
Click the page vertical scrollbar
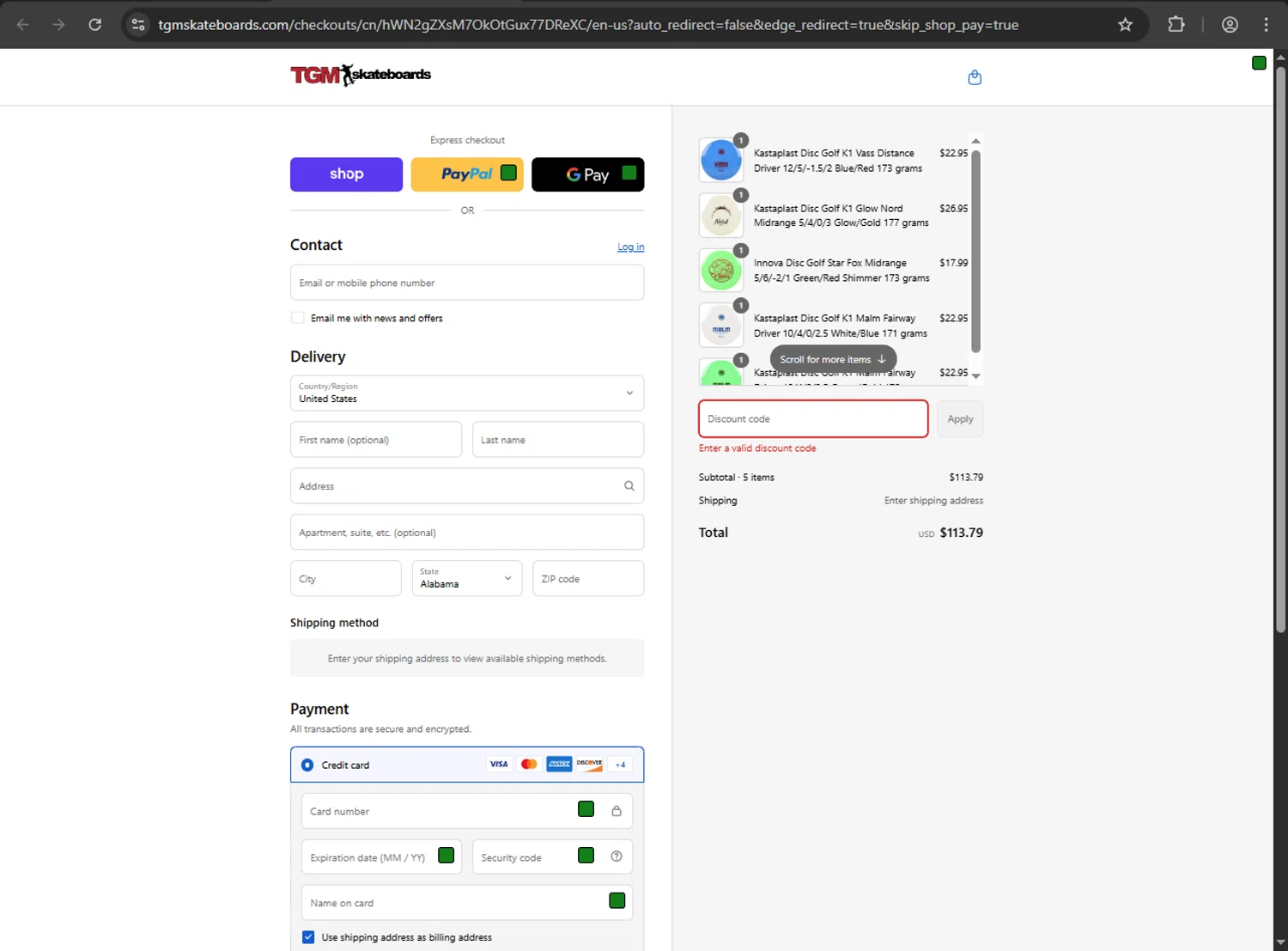[x=1280, y=349]
